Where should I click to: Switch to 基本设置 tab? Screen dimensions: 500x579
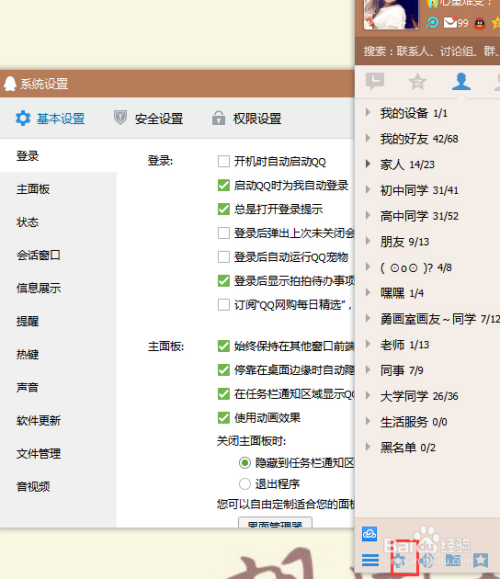tap(50, 119)
